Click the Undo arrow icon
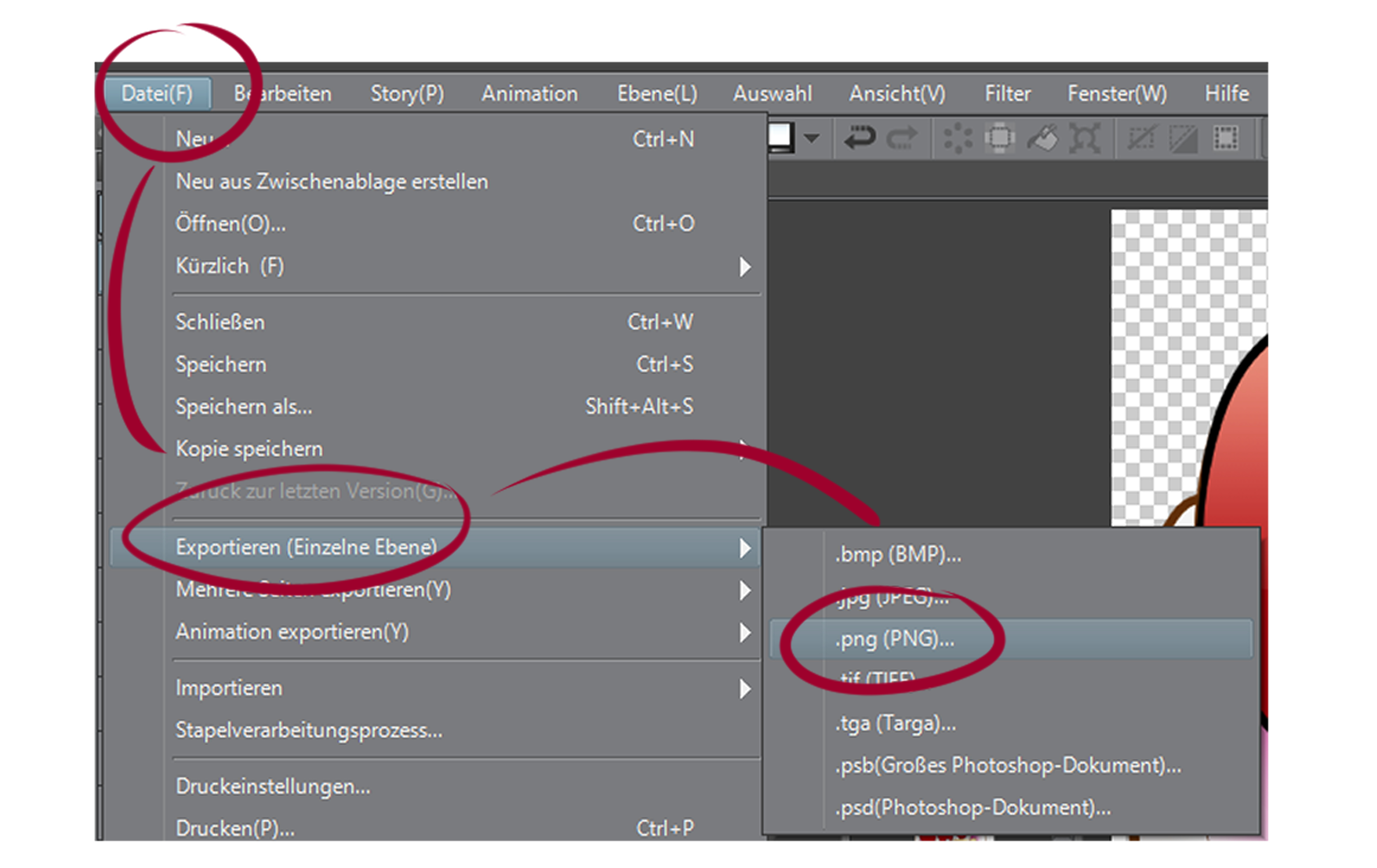1377x868 pixels. pos(859,138)
